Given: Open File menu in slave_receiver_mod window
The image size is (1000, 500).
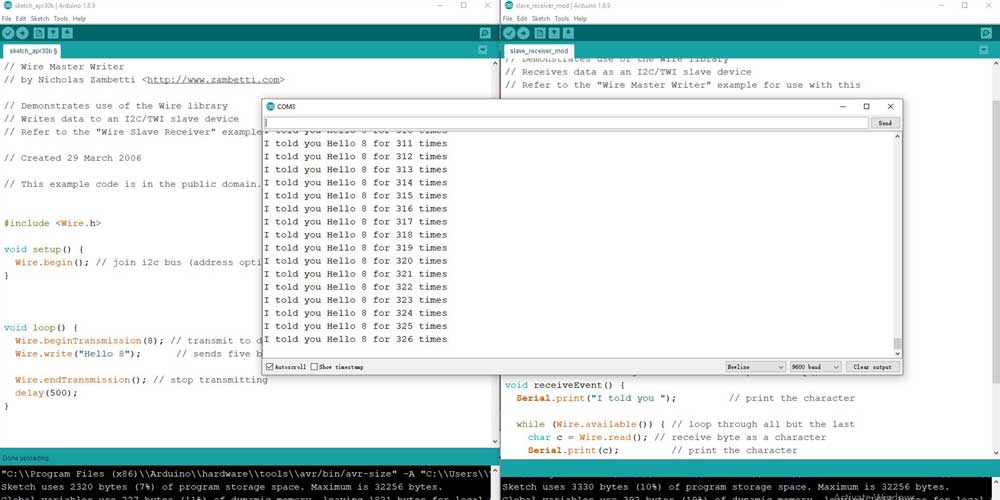Looking at the screenshot, I should (508, 18).
